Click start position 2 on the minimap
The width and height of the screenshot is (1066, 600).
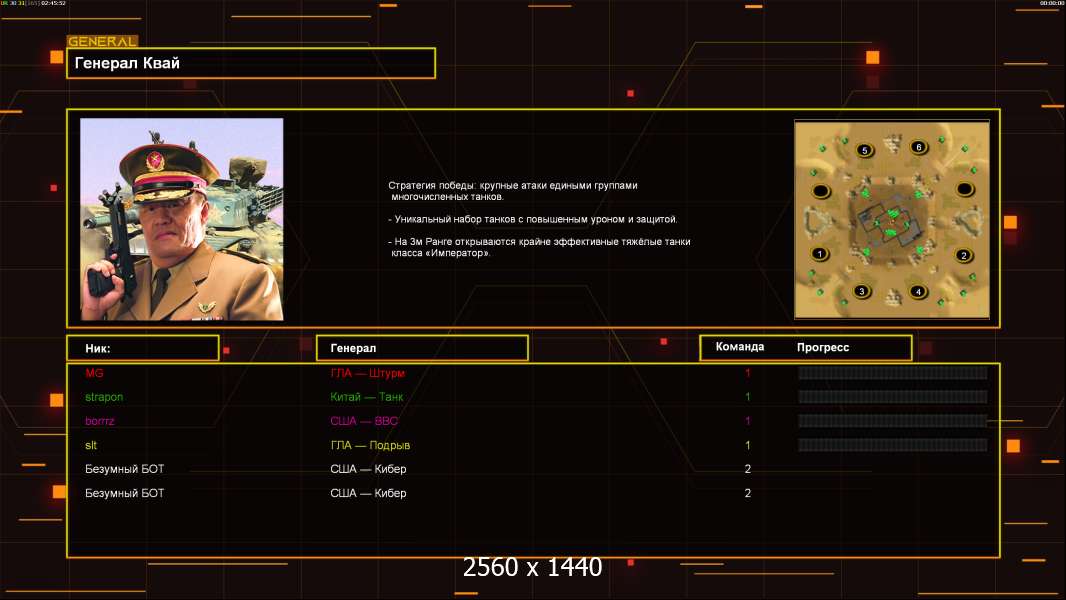963,254
